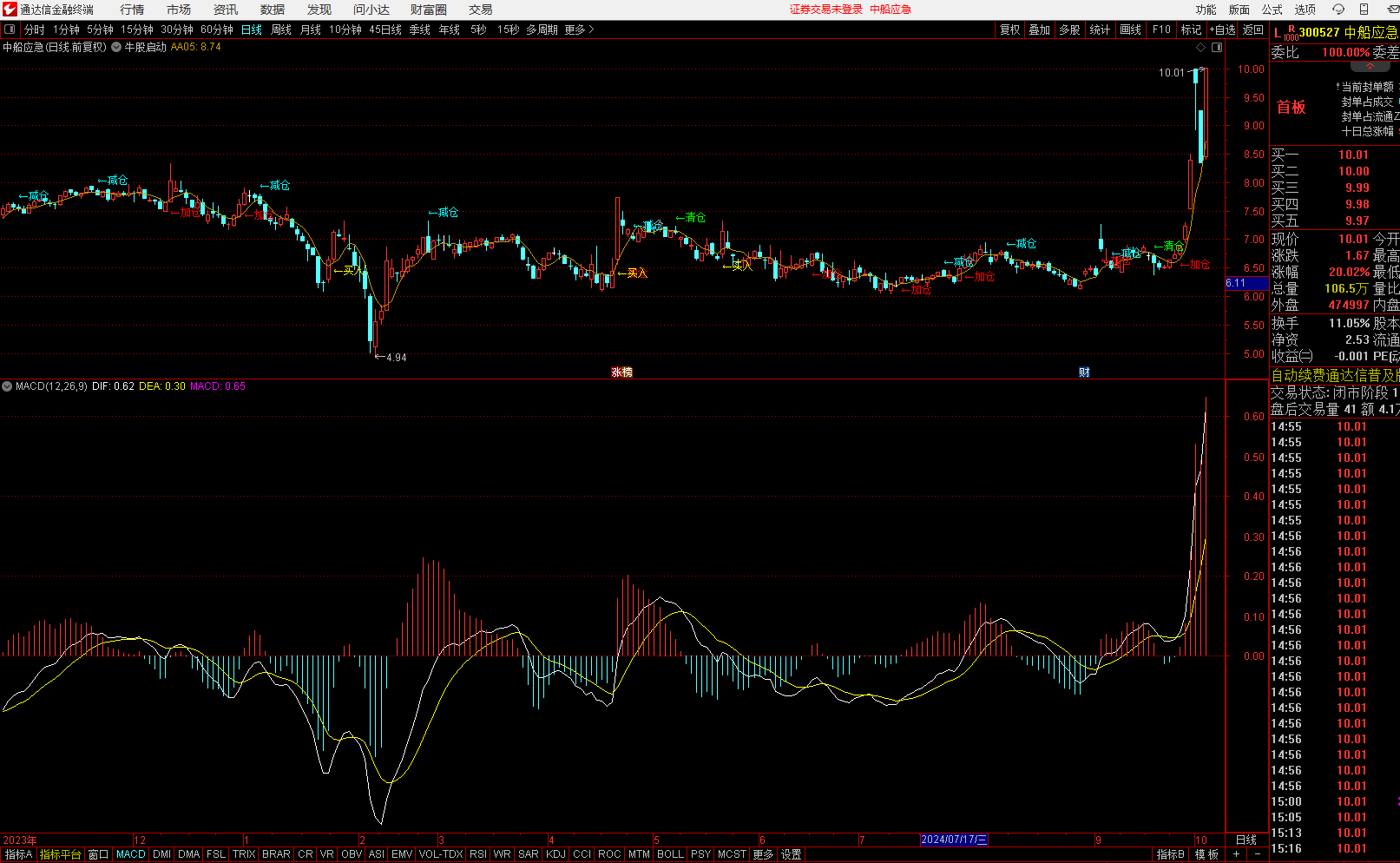Select the RSI indicator tab
Screen dimensions: 1400x863
click(x=478, y=854)
